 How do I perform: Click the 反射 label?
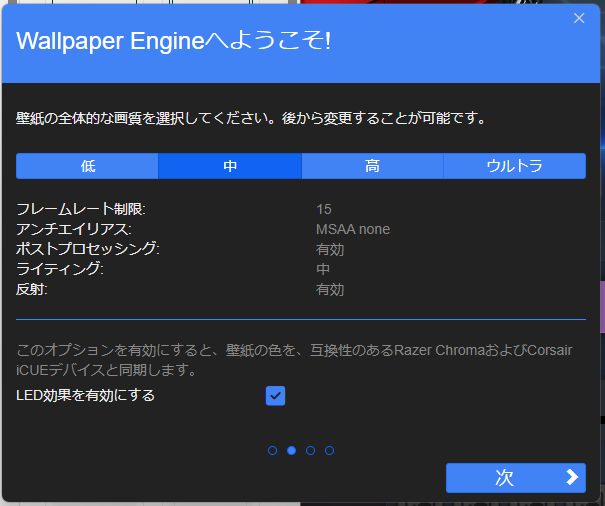coord(32,289)
